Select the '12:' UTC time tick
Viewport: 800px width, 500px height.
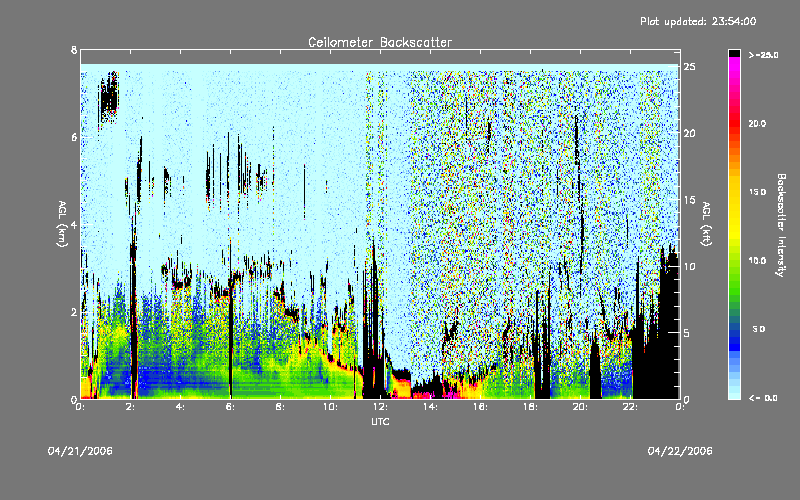pos(380,407)
